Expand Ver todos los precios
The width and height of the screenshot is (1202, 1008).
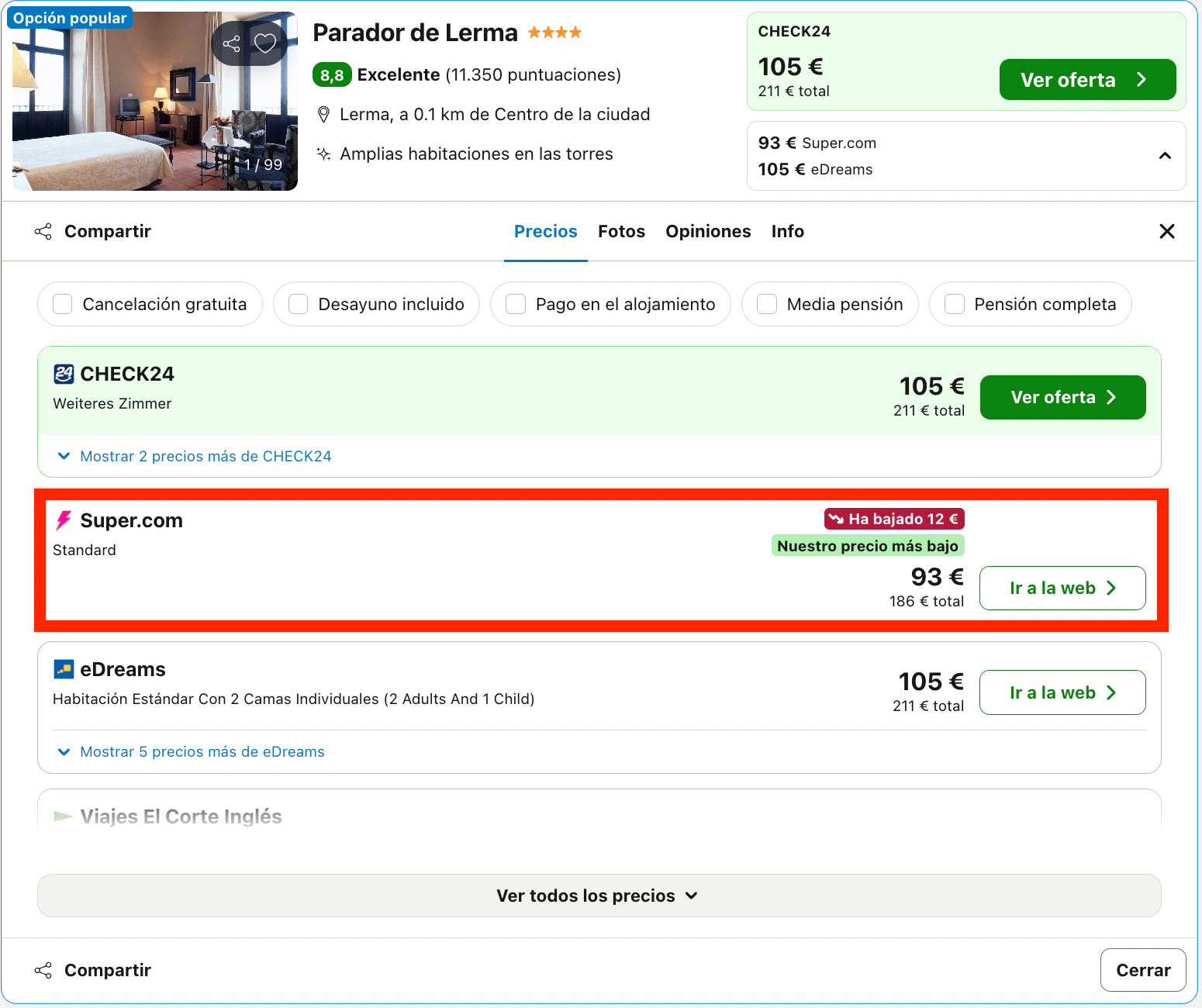(x=599, y=896)
